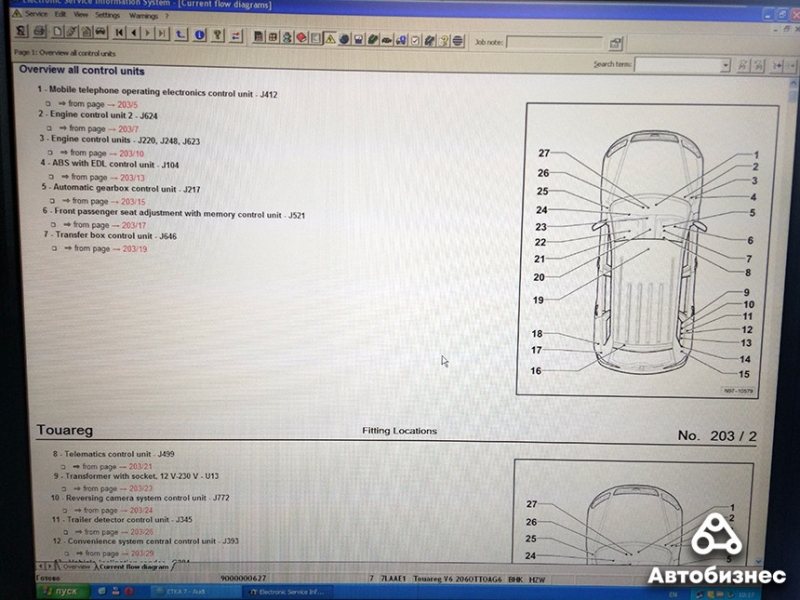800x600 pixels.
Task: Open the Settings menu
Action: (x=107, y=15)
